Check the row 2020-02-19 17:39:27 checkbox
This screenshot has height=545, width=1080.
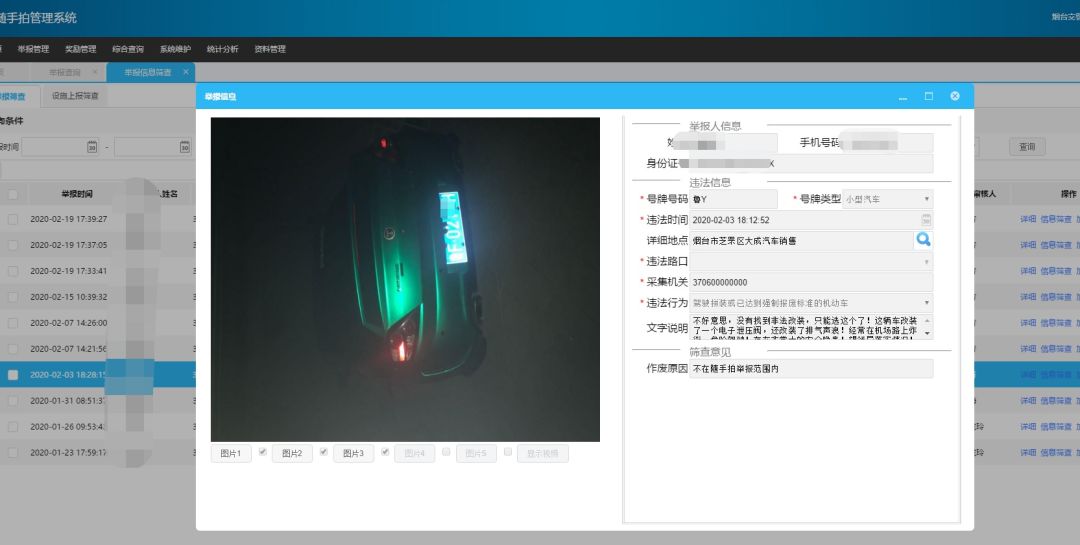click(13, 219)
